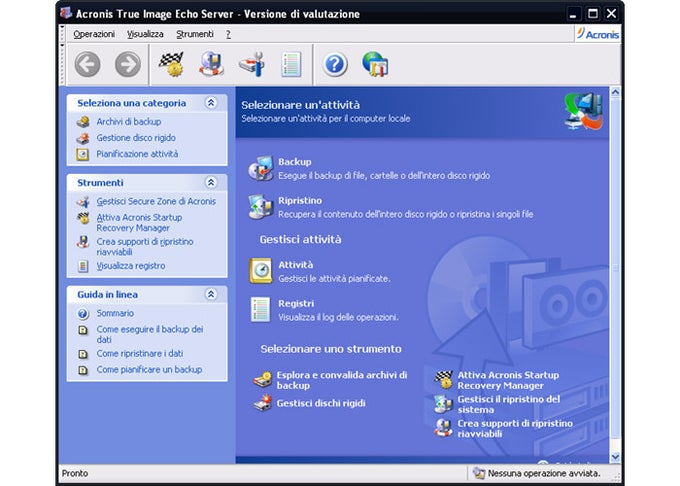Click the Archivi di backup sidebar icon
Screen dimensions: 680x486
pyautogui.click(x=83, y=122)
